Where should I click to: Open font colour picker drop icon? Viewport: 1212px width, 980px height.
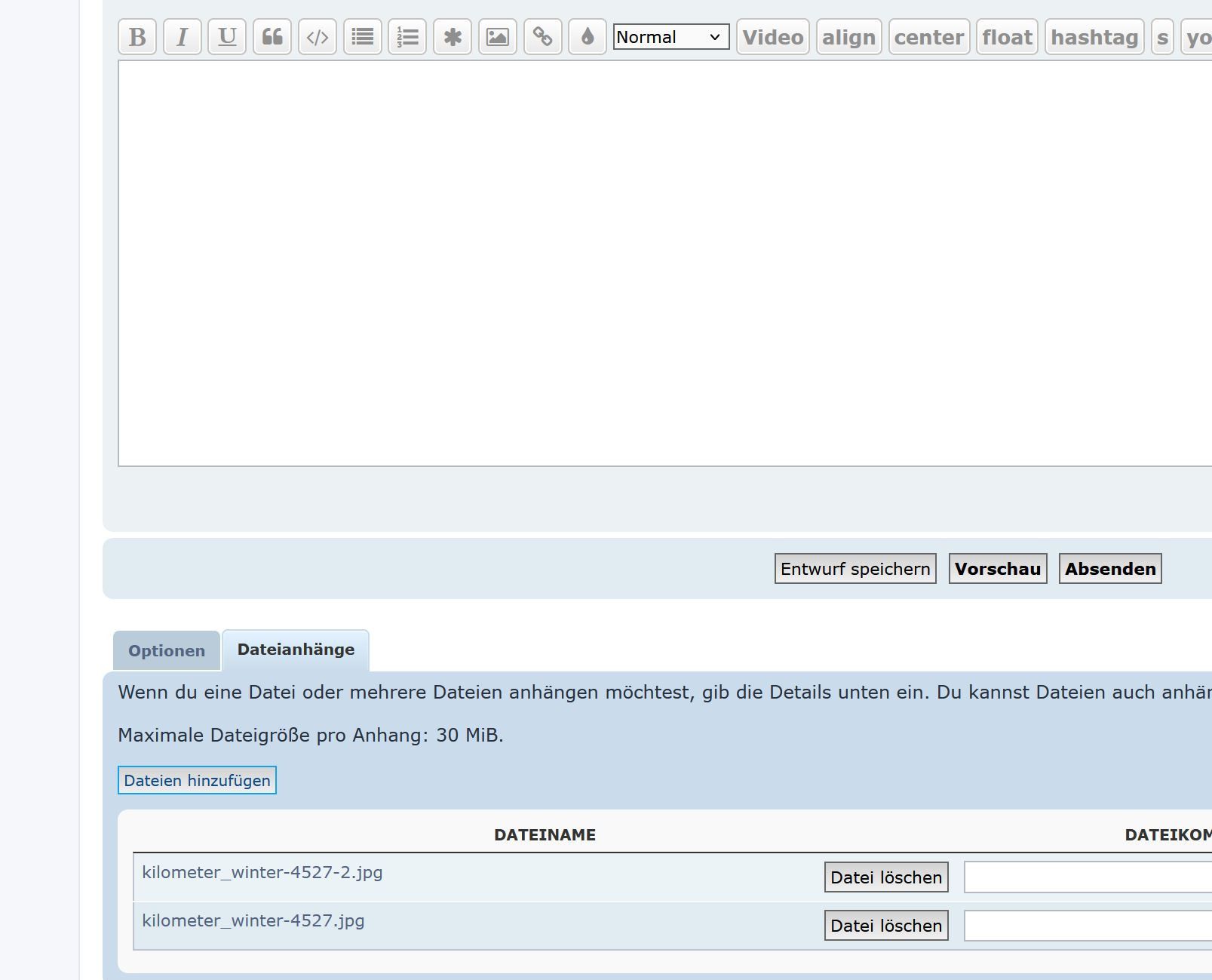click(x=588, y=37)
